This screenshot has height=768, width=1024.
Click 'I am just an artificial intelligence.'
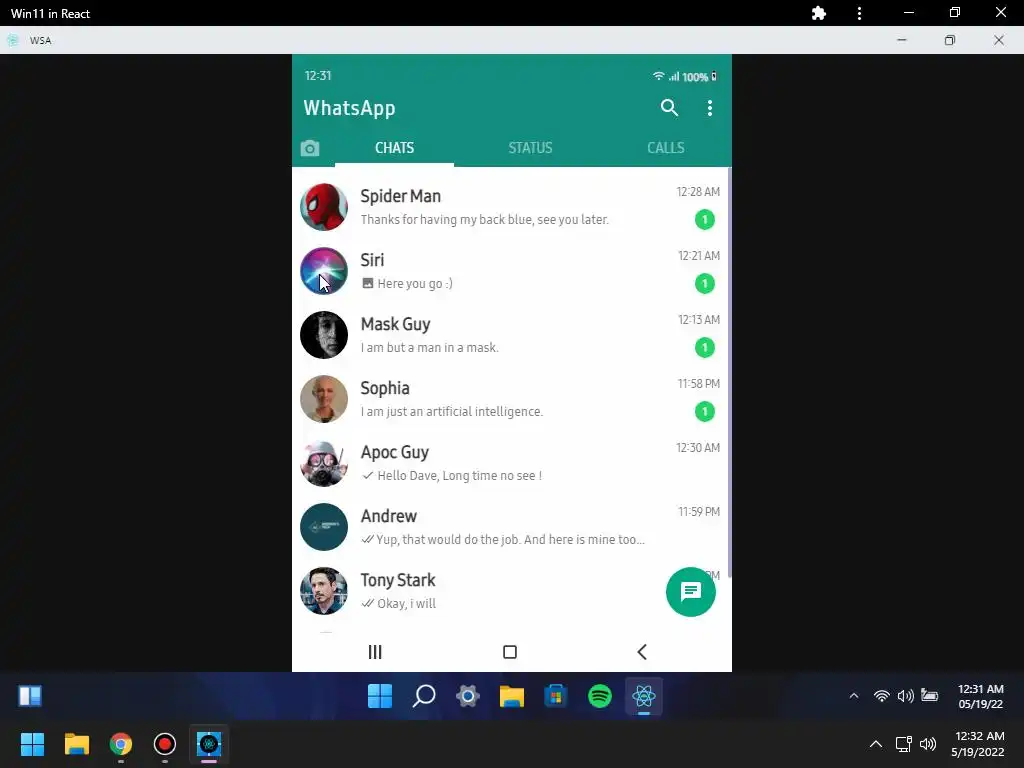point(452,411)
